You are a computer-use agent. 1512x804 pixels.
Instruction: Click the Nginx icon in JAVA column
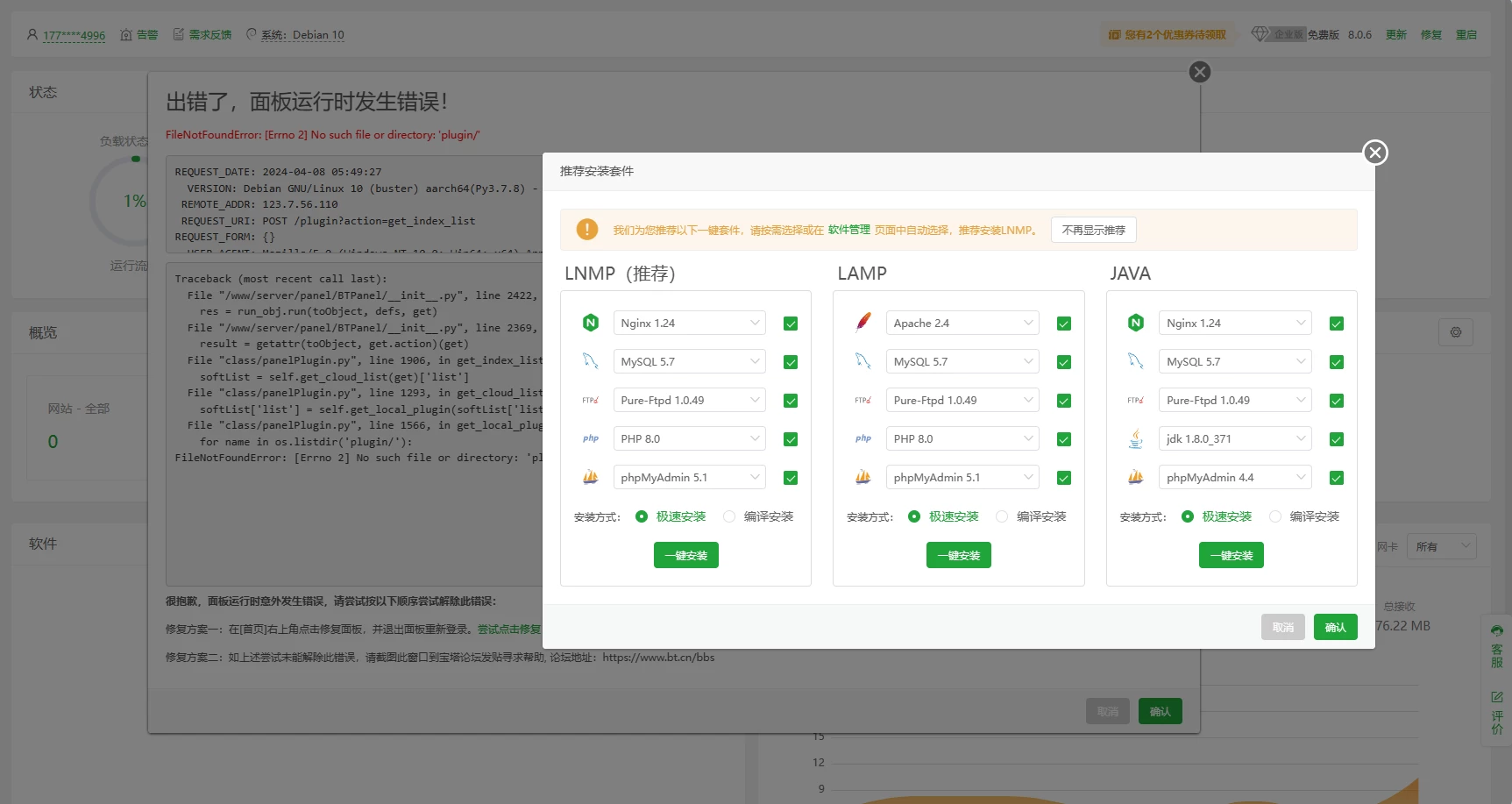(x=1136, y=323)
